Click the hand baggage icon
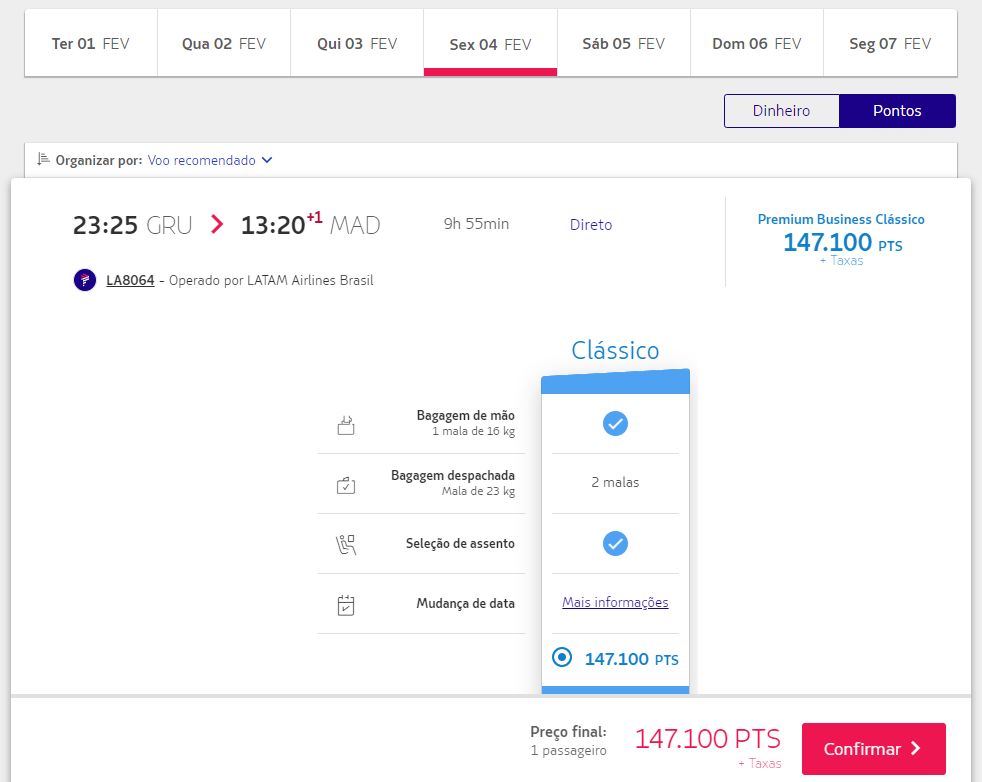This screenshot has width=982, height=782. point(346,425)
